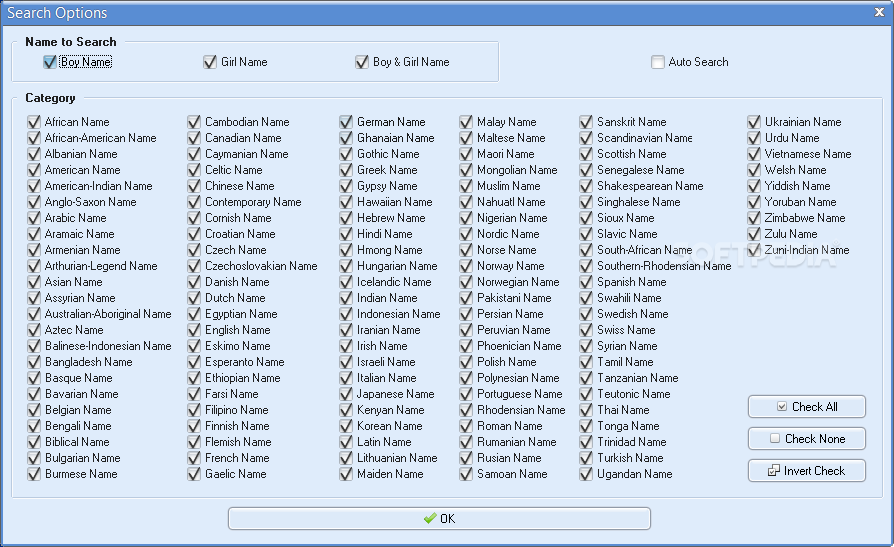Toggle the Boy & Girl Name checkbox
The width and height of the screenshot is (894, 547).
(361, 62)
